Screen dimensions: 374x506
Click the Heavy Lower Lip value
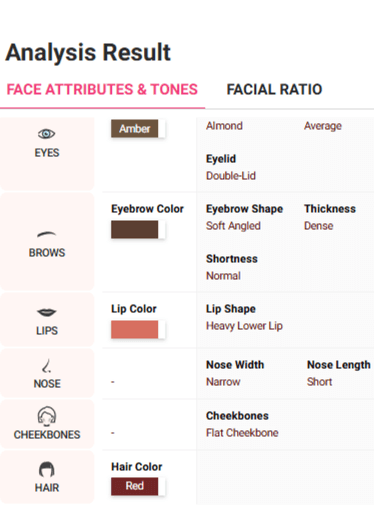tap(244, 326)
